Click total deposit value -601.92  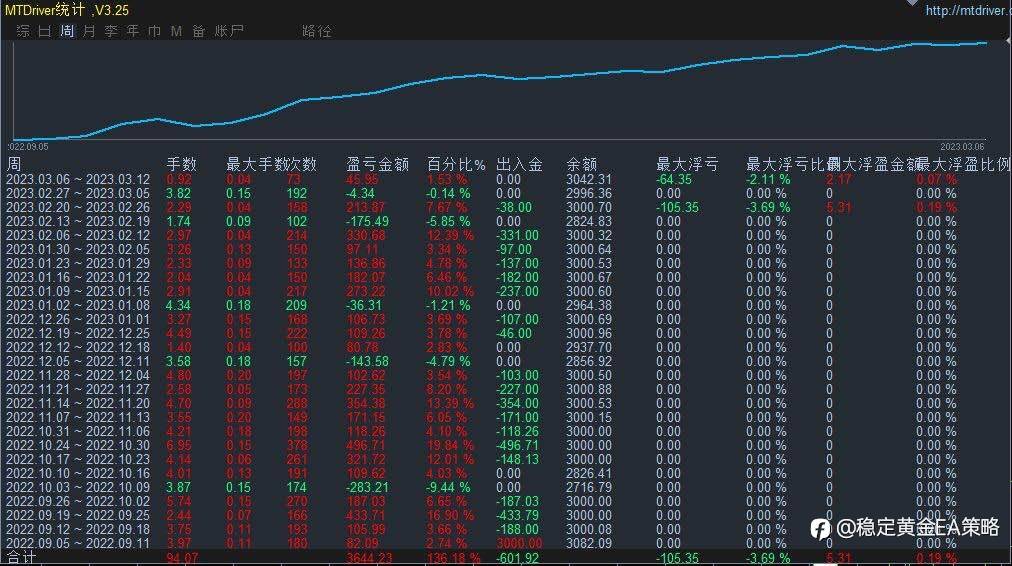point(517,558)
